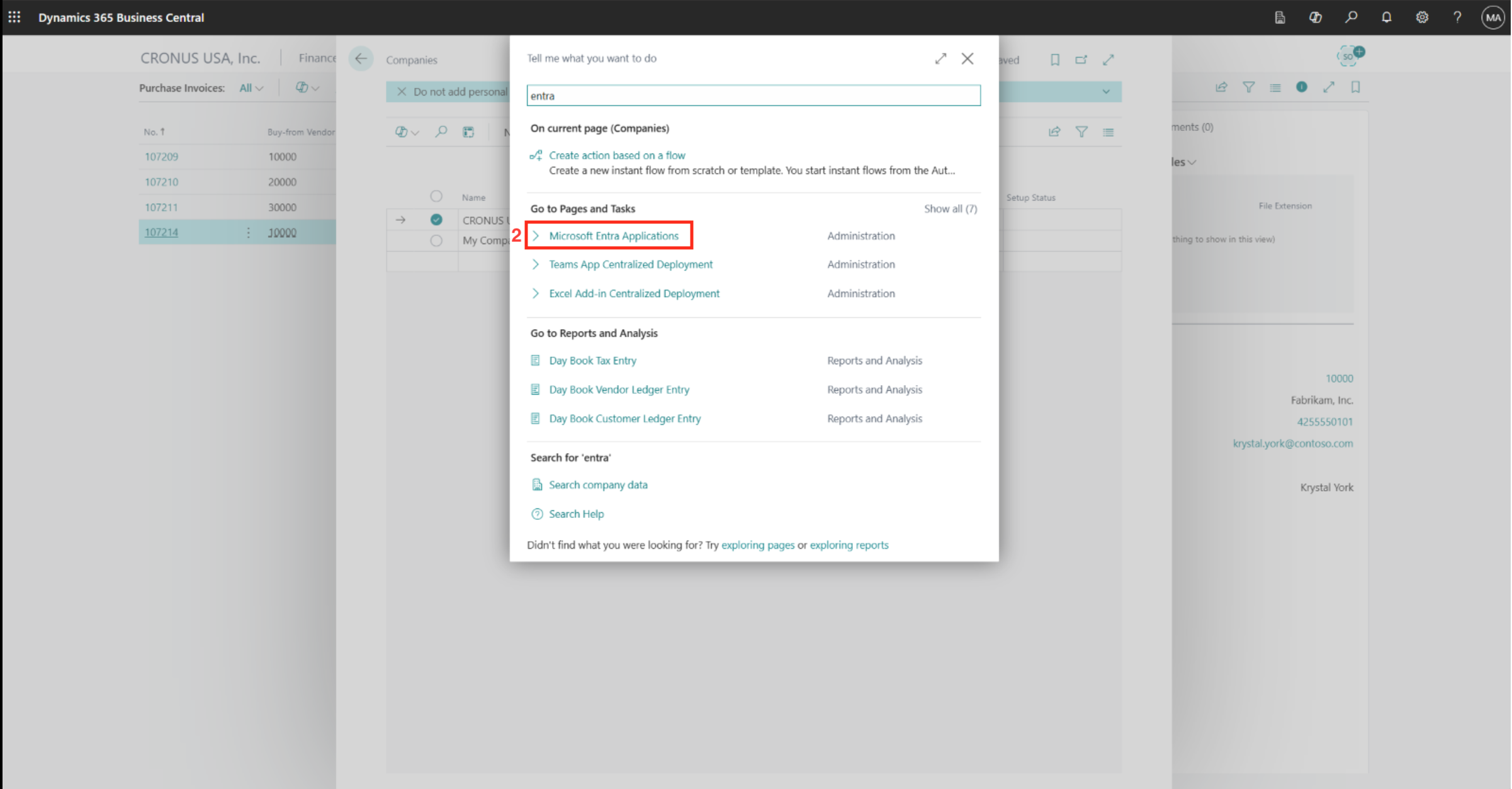Open Day Book Customer Ledger Entry report
Screen dimensions: 1512x789
[624, 418]
